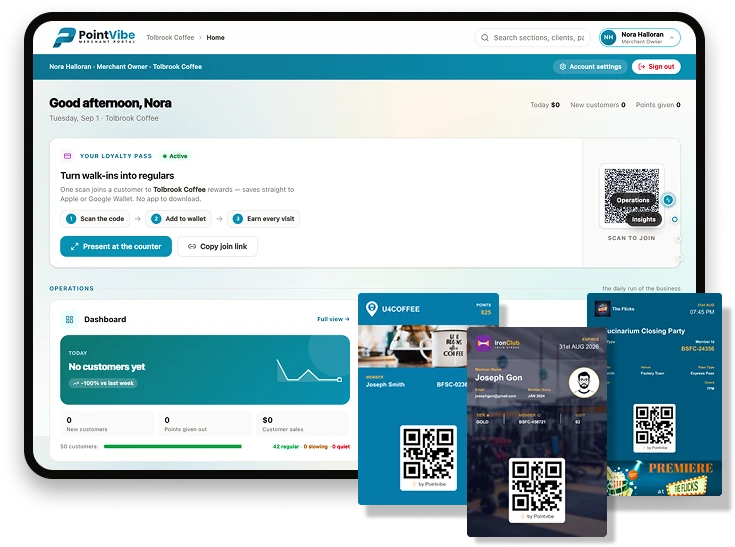Expand the Nora Halloran user menu
Screen dimensions: 735x547
[640, 37]
